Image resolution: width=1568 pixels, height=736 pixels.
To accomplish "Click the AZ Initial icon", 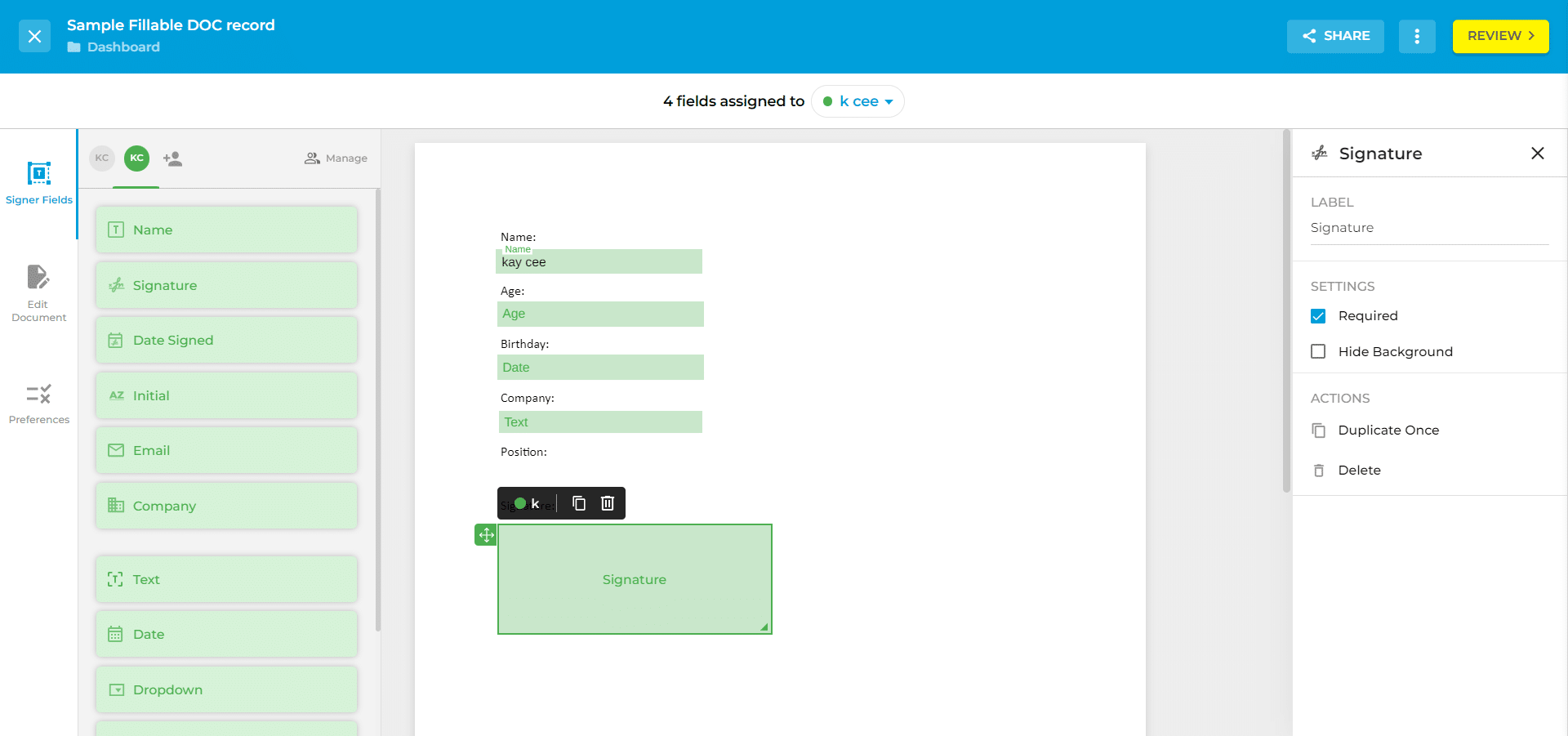I will (117, 395).
